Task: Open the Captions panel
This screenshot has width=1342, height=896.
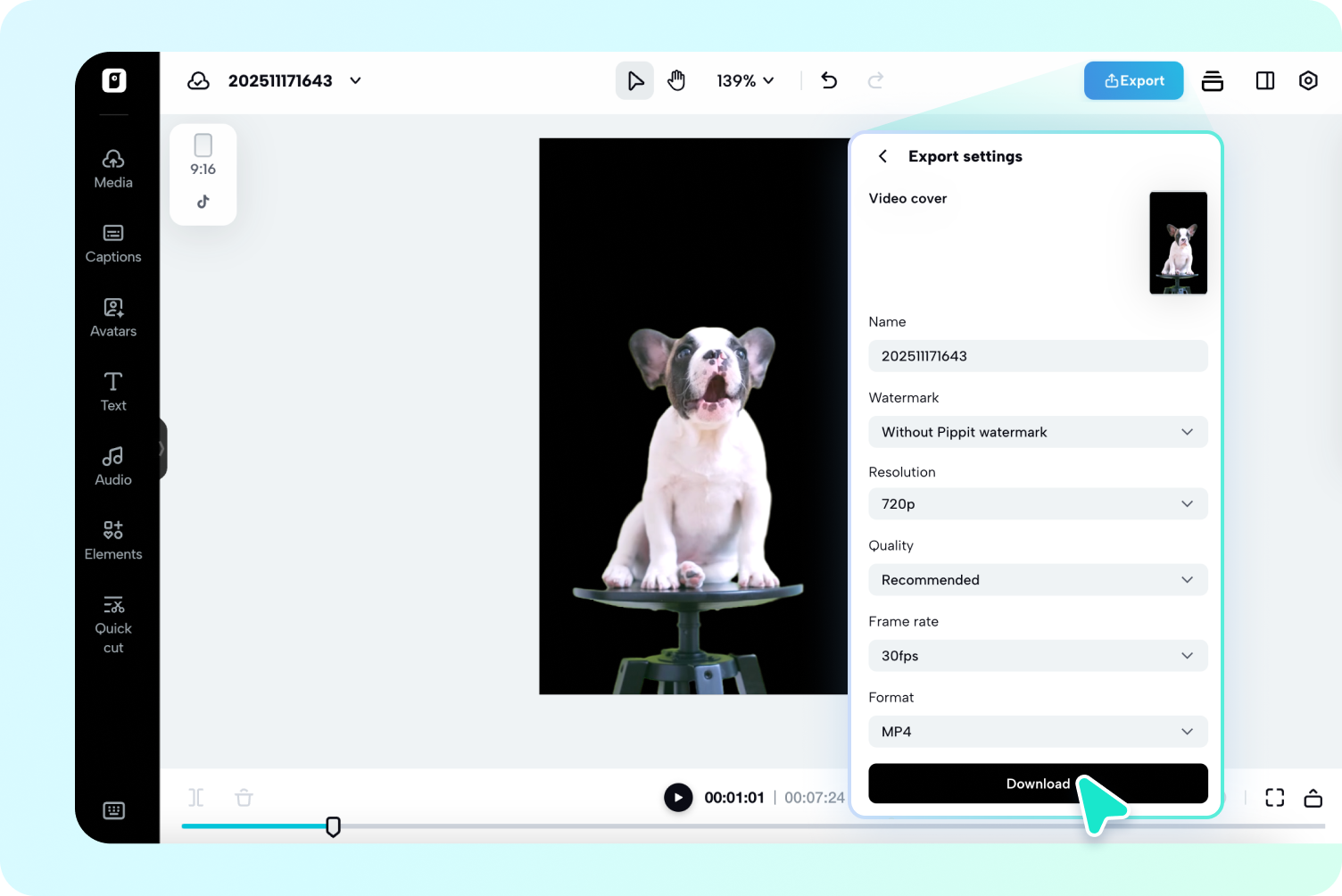Action: (x=113, y=244)
